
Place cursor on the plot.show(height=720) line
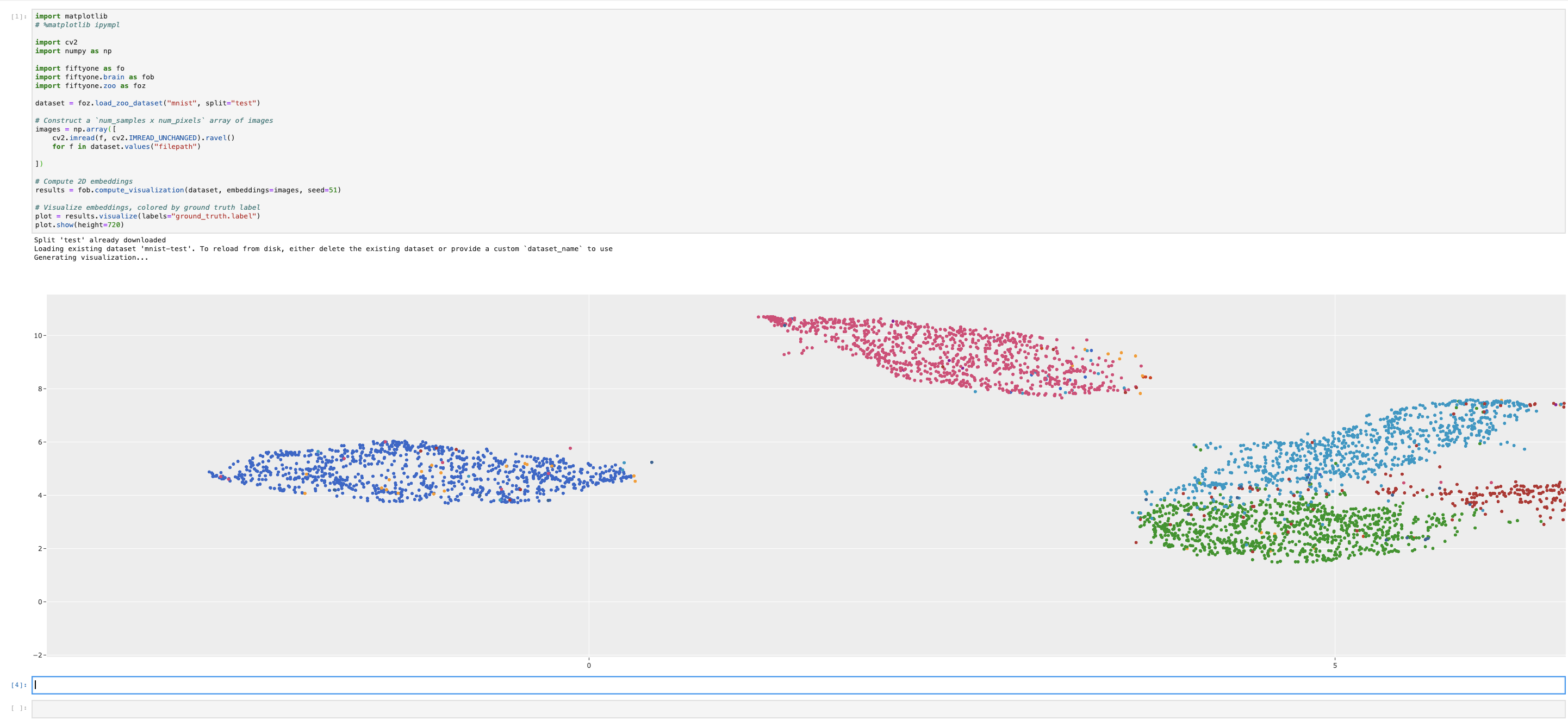pos(79,224)
